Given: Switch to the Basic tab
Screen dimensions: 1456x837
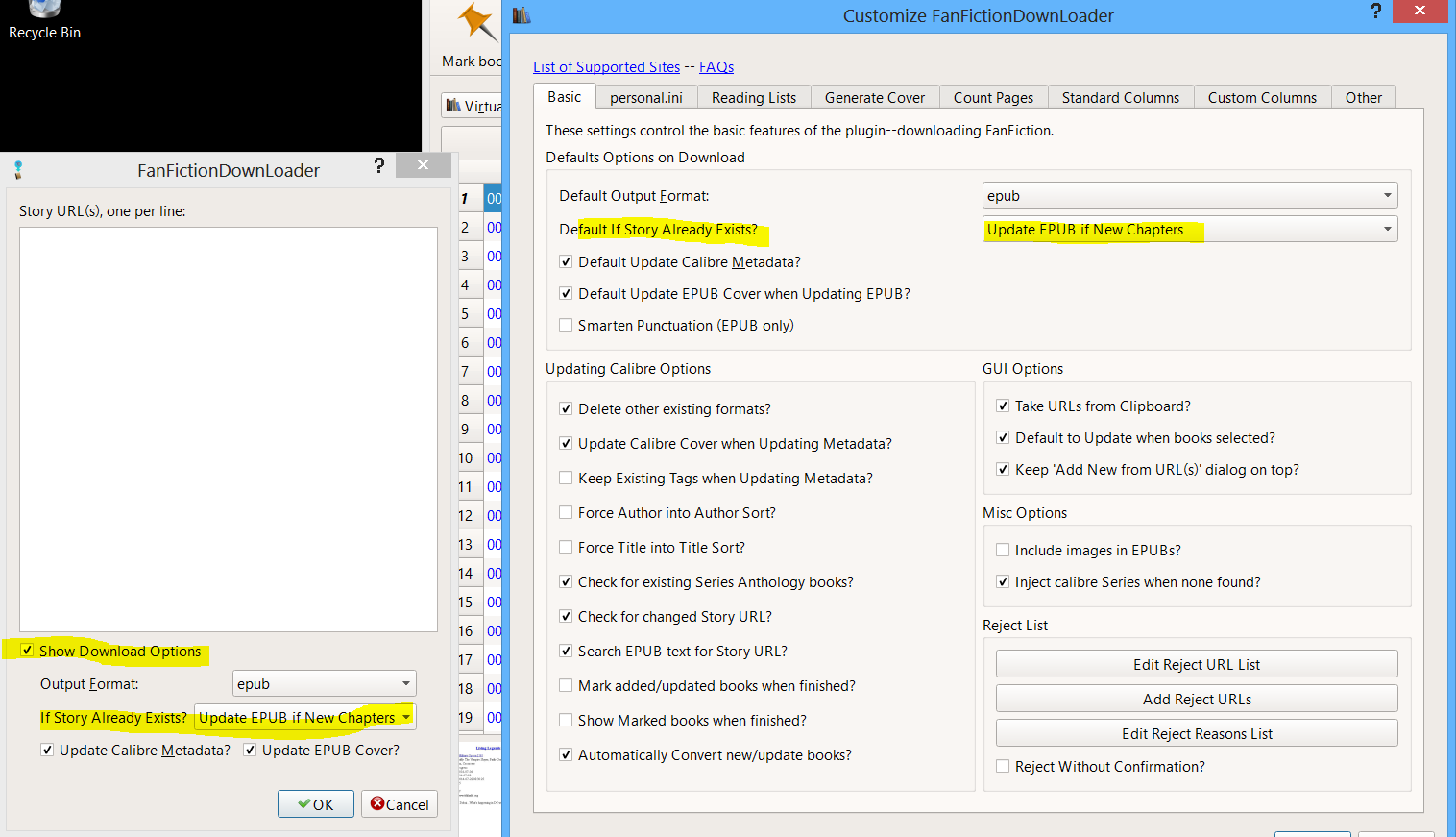Looking at the screenshot, I should (565, 96).
